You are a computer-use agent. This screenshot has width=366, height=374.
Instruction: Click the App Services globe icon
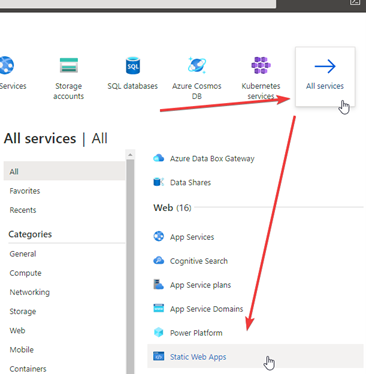158,236
